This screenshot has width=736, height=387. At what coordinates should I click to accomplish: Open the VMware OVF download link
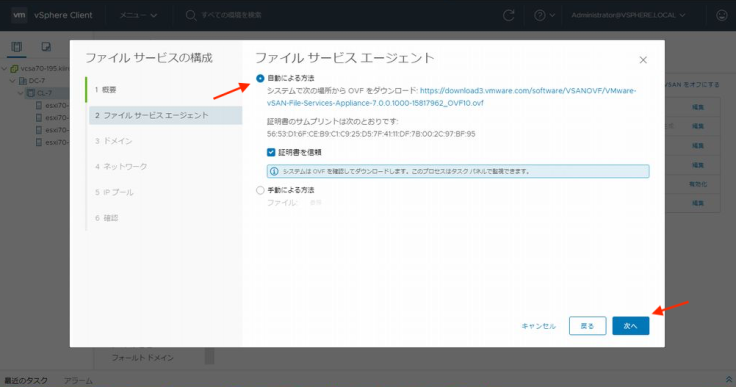(x=452, y=97)
